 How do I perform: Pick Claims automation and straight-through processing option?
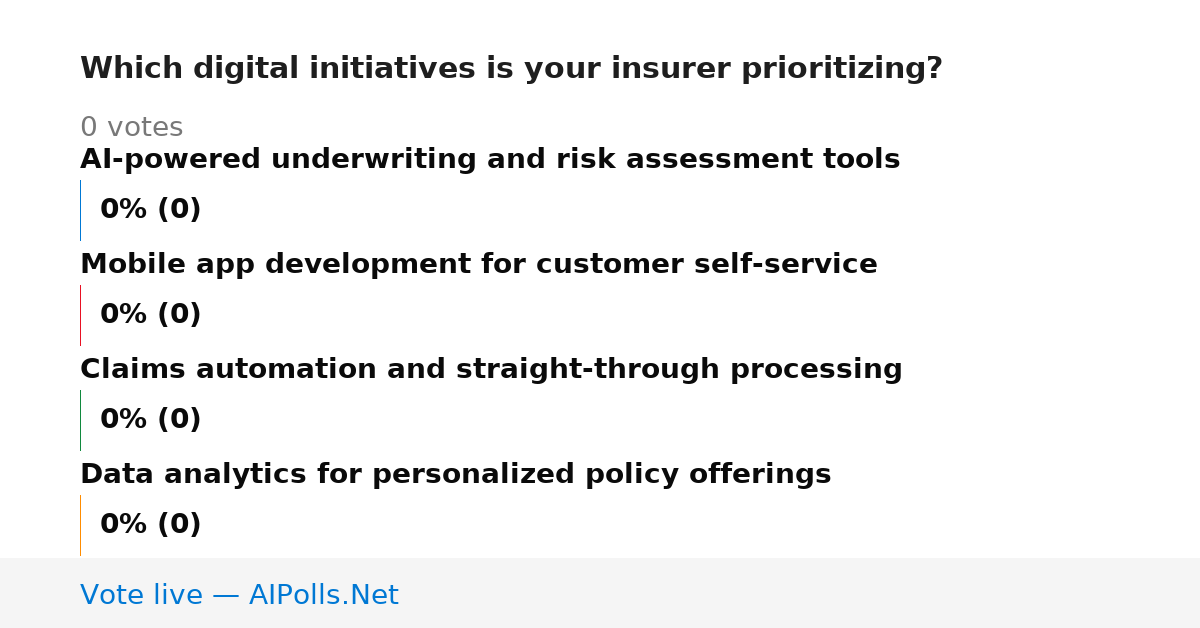tap(491, 370)
